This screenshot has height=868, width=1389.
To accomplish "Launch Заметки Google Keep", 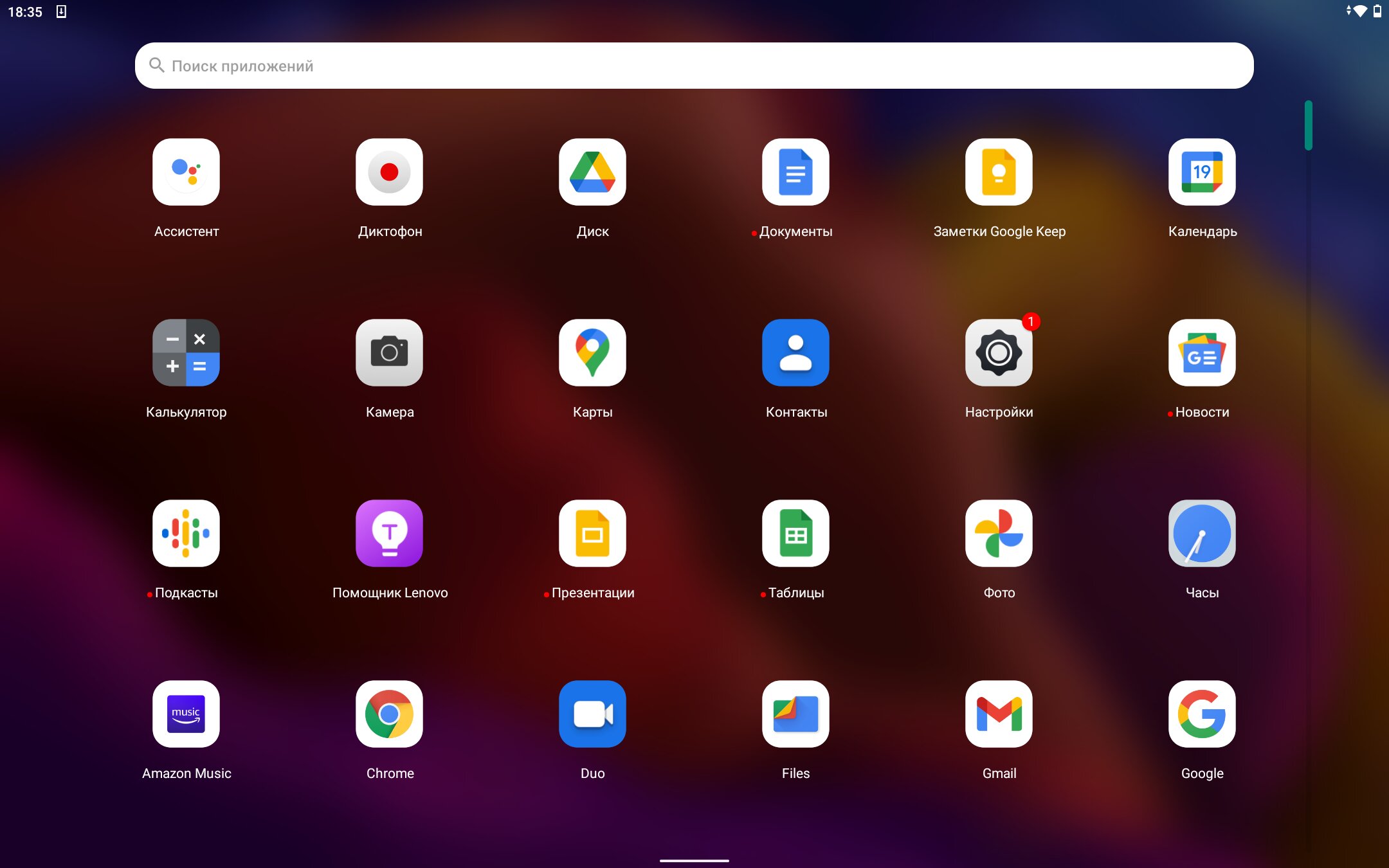I will pyautogui.click(x=999, y=172).
